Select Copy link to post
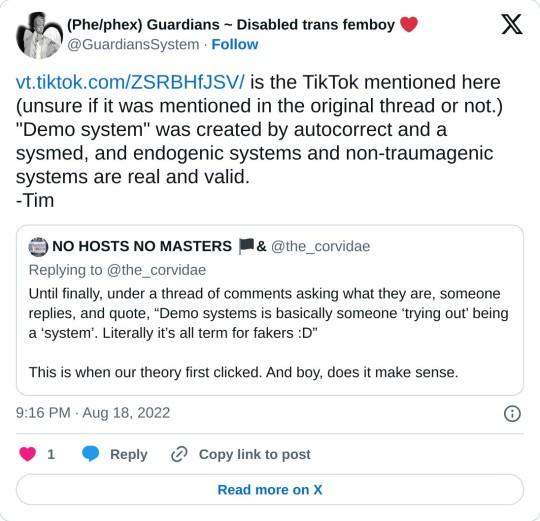This screenshot has width=540, height=521. pos(255,454)
